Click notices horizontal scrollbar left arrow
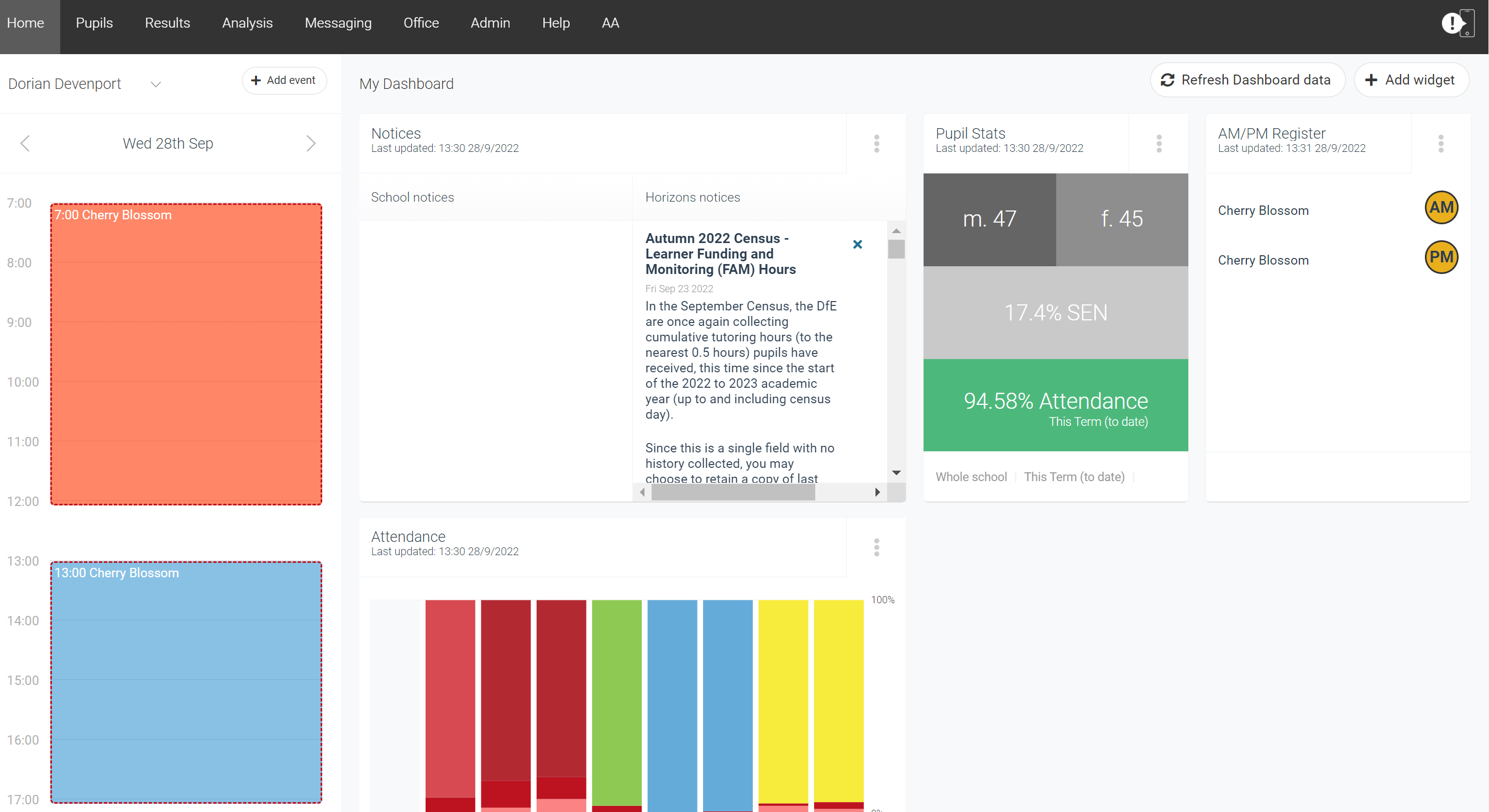 (x=642, y=492)
